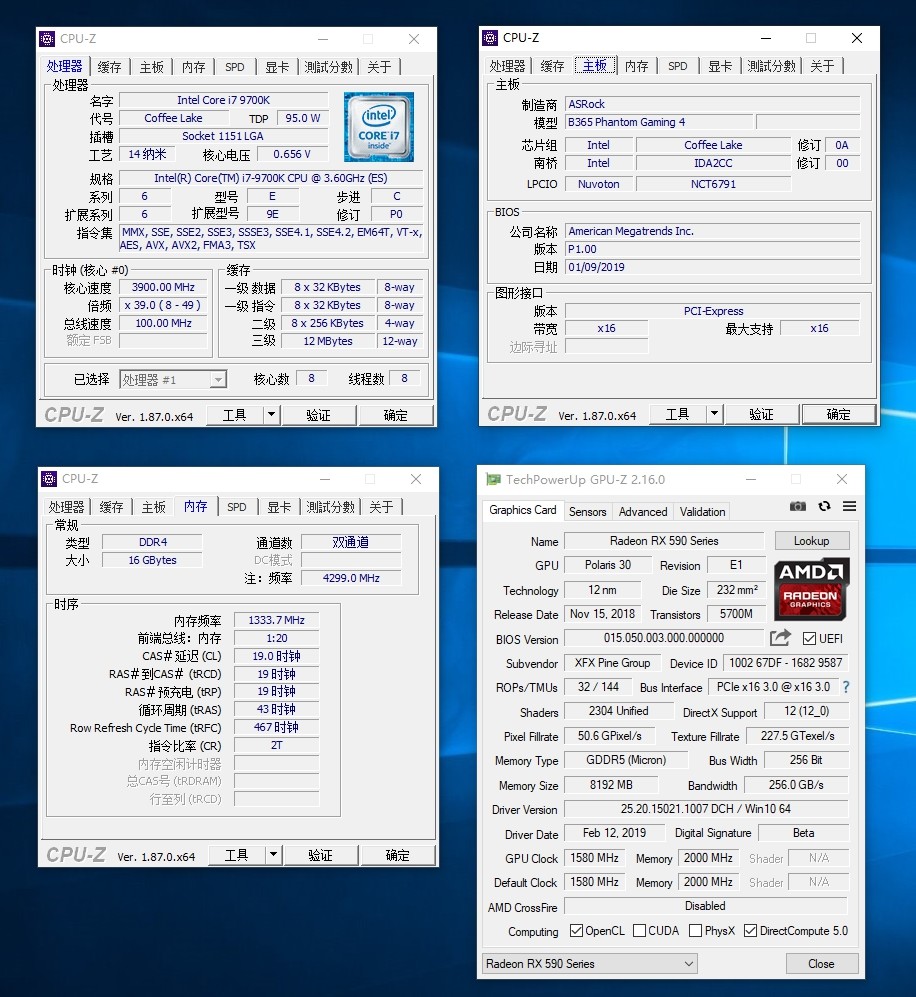Click GPU-Z refresh icon
Image resolution: width=916 pixels, height=997 pixels.
coord(824,506)
